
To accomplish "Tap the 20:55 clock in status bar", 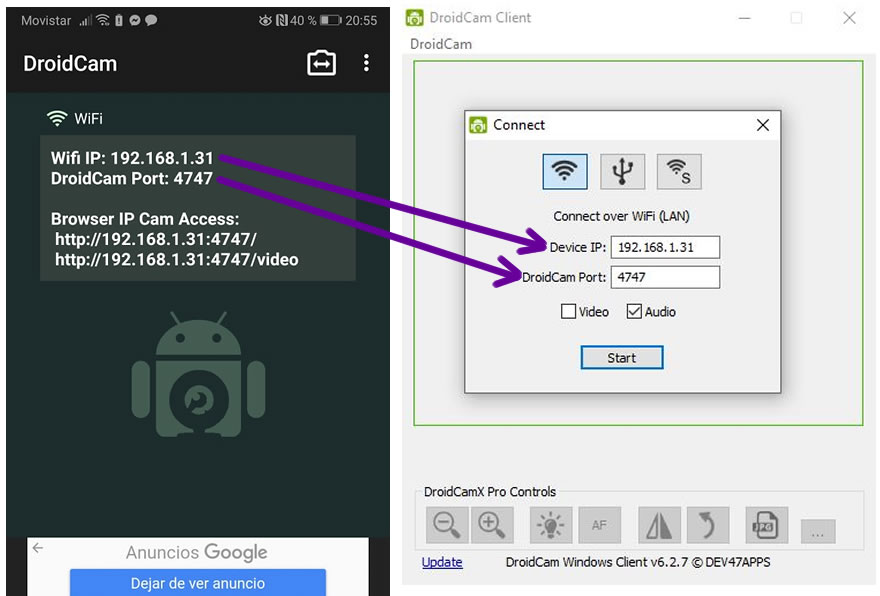I will pyautogui.click(x=361, y=21).
